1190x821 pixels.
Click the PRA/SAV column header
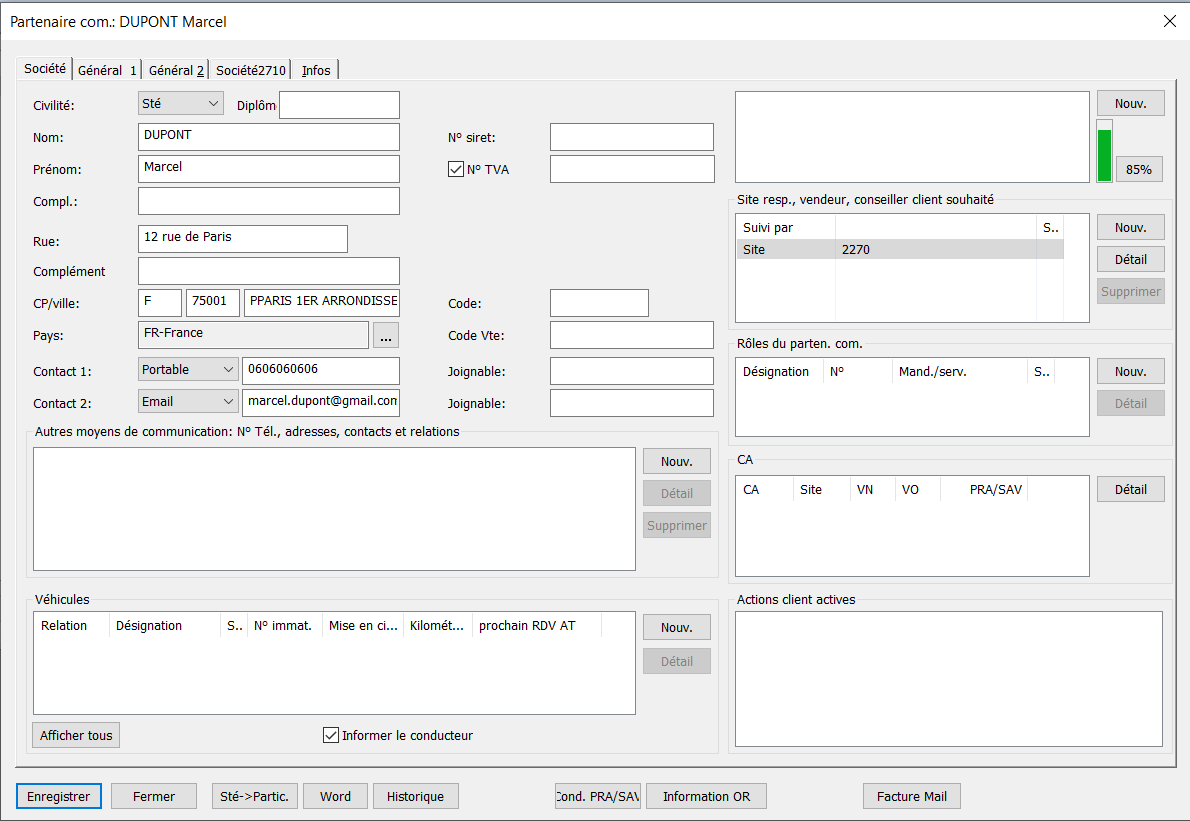984,489
